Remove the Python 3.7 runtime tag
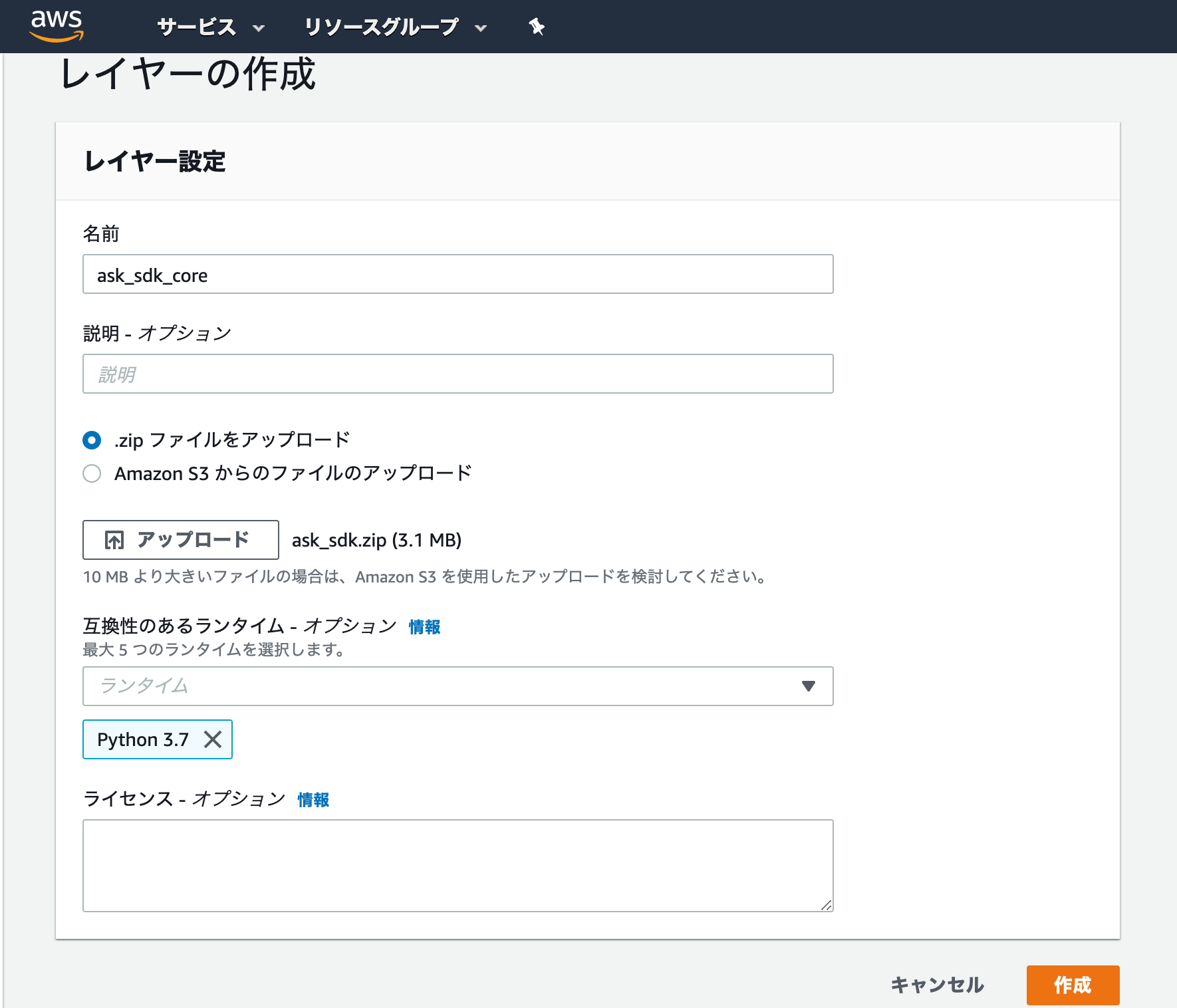The width and height of the screenshot is (1177, 1008). (213, 739)
